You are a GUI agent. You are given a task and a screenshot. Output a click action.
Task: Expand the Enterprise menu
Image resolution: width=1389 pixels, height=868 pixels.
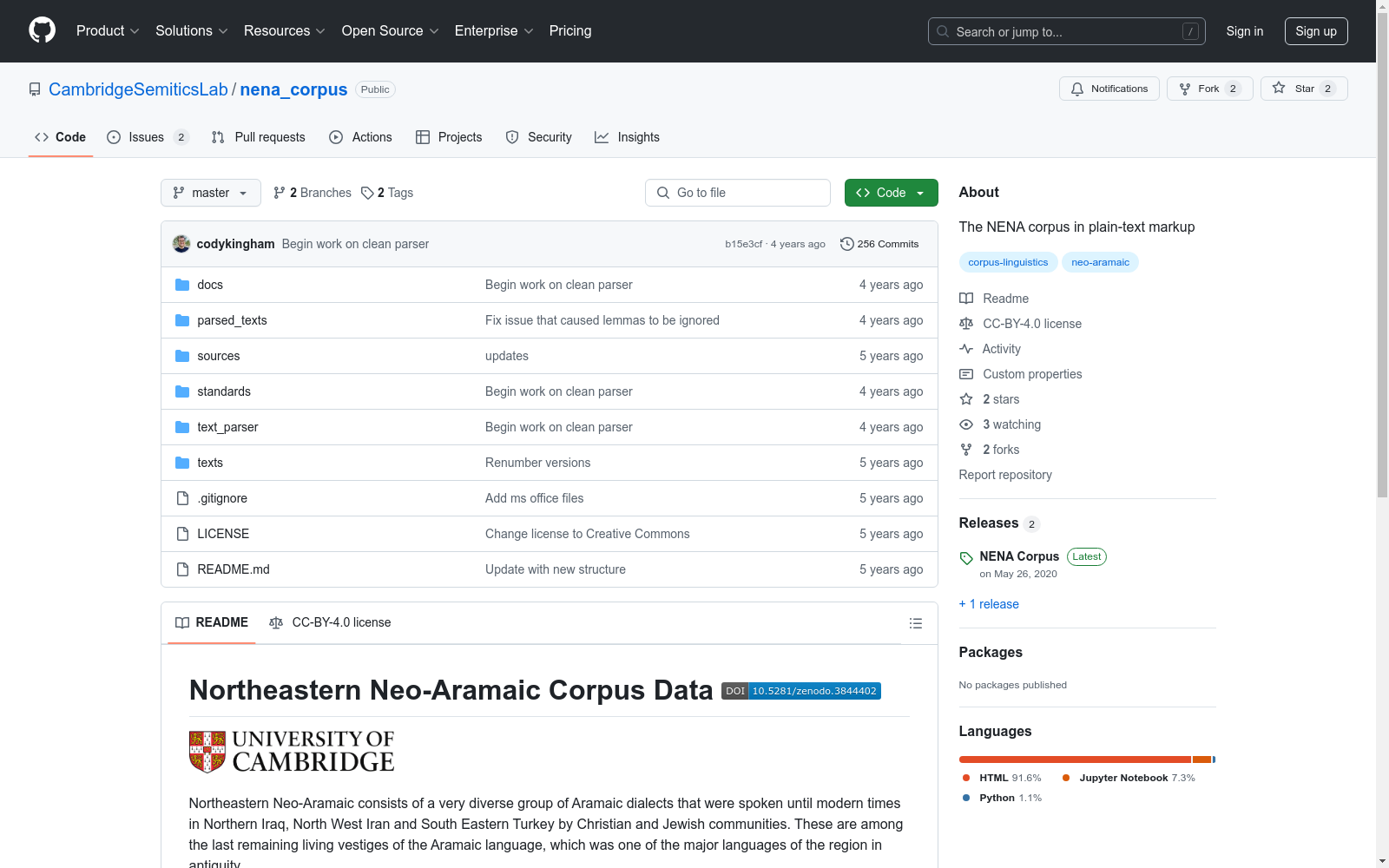tap(494, 31)
